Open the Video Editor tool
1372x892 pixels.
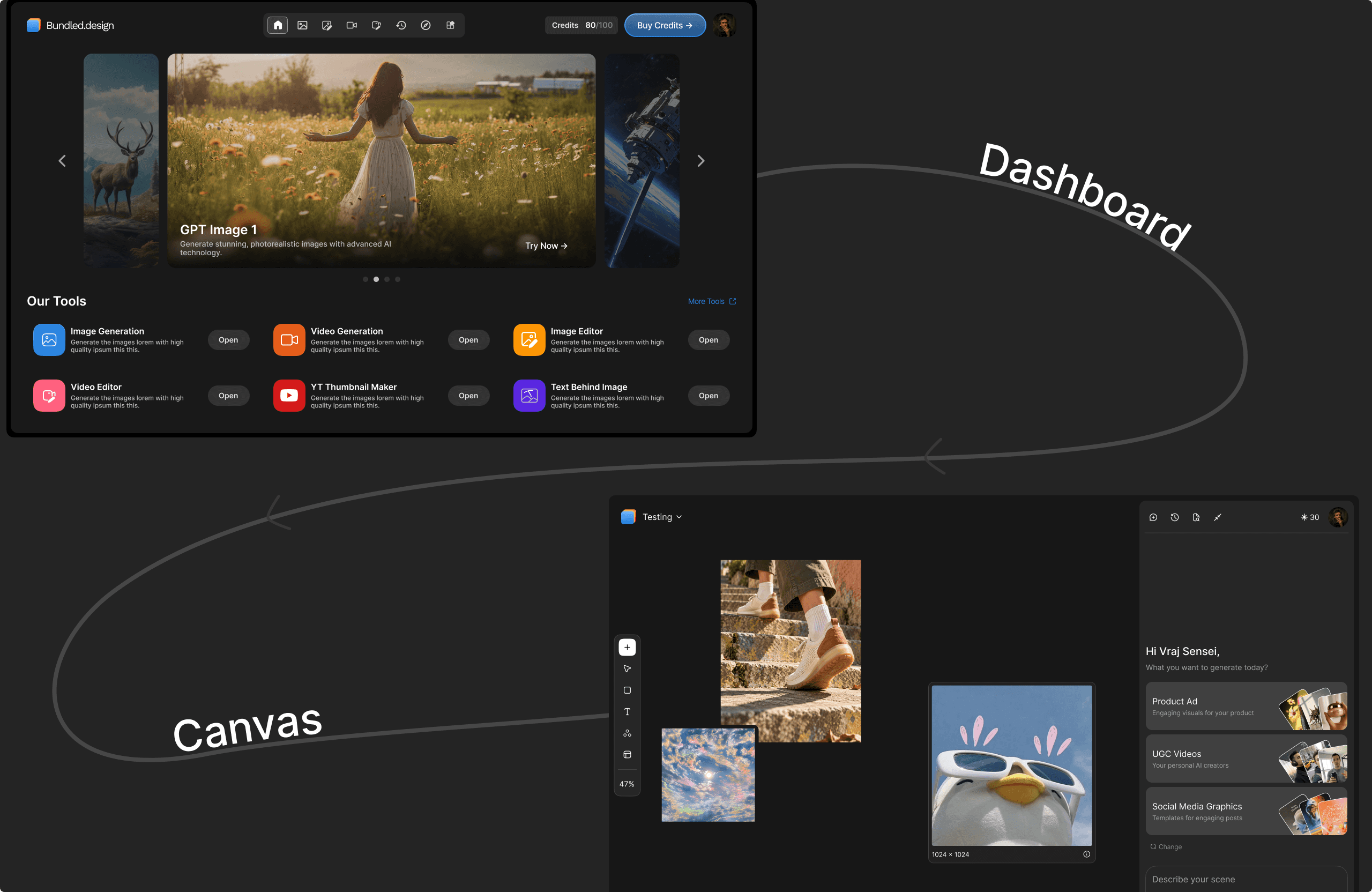pos(228,396)
